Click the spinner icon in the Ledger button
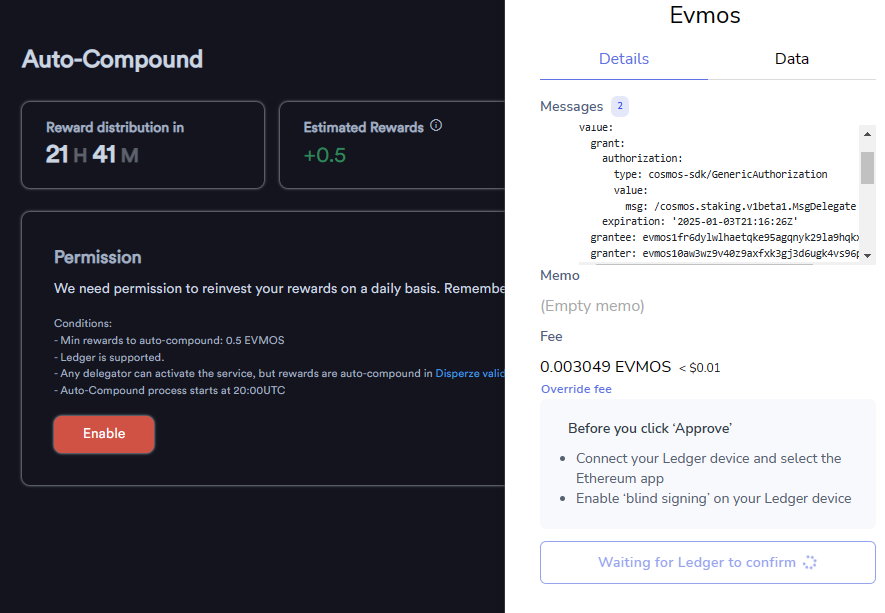885x613 pixels. 808,563
